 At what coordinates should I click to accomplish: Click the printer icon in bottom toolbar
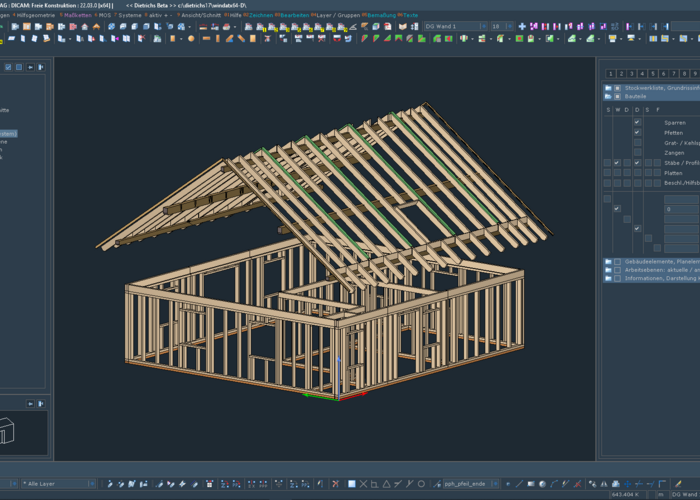click(x=616, y=484)
